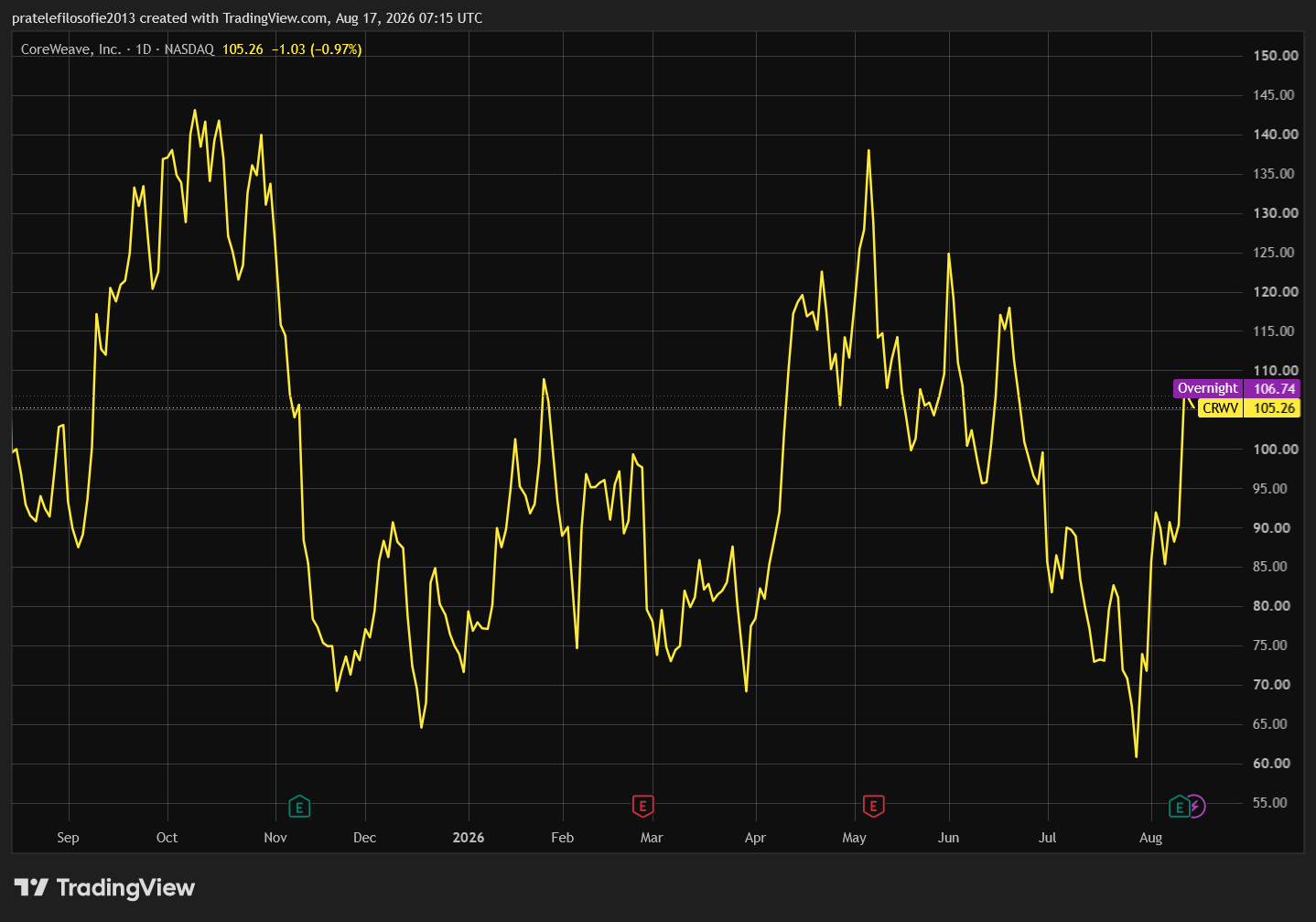Viewport: 1316px width, 922px height.
Task: Click the yellow 105.26 price tag on axis
Action: point(1274,408)
